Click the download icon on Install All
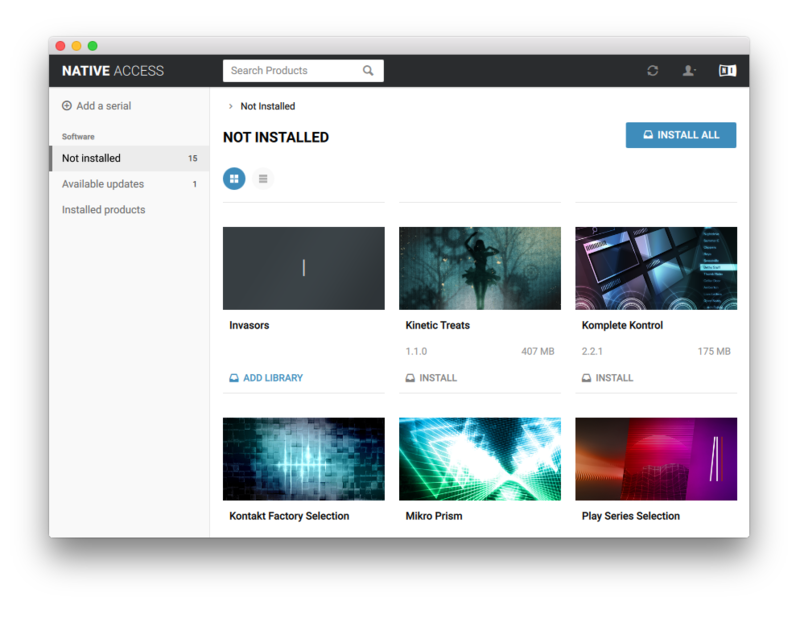This screenshot has height=618, width=800. coord(648,135)
